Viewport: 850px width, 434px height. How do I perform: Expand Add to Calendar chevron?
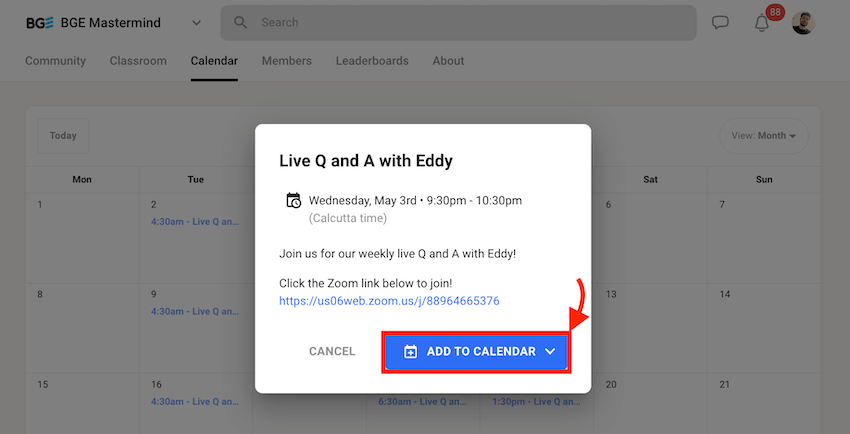tap(550, 352)
